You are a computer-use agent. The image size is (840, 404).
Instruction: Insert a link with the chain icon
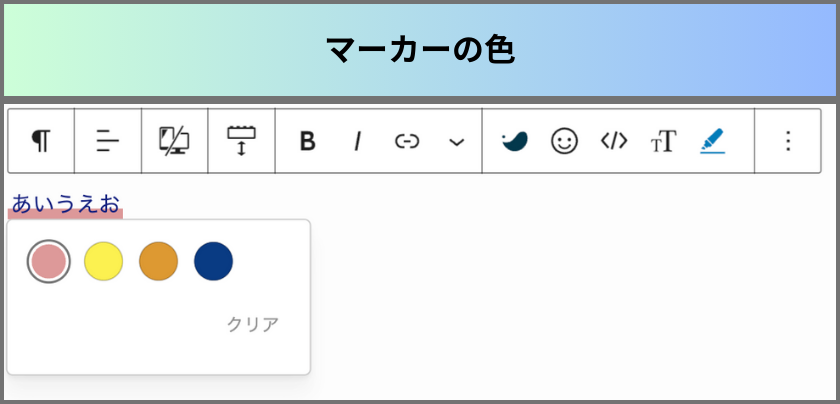(407, 141)
